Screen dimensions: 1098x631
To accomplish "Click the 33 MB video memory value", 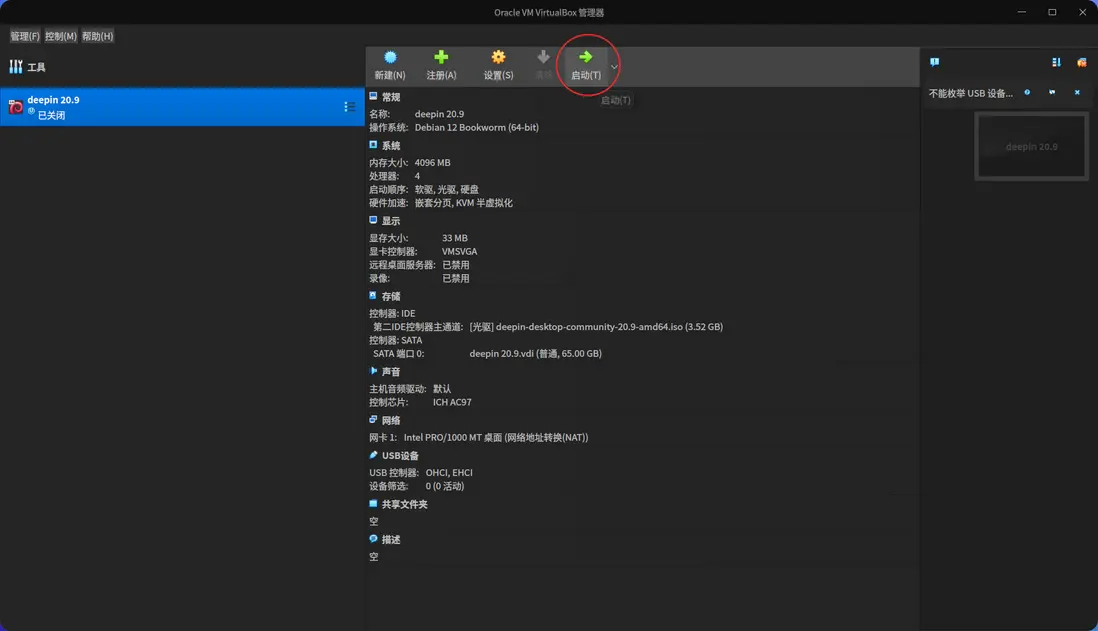I will pos(454,238).
